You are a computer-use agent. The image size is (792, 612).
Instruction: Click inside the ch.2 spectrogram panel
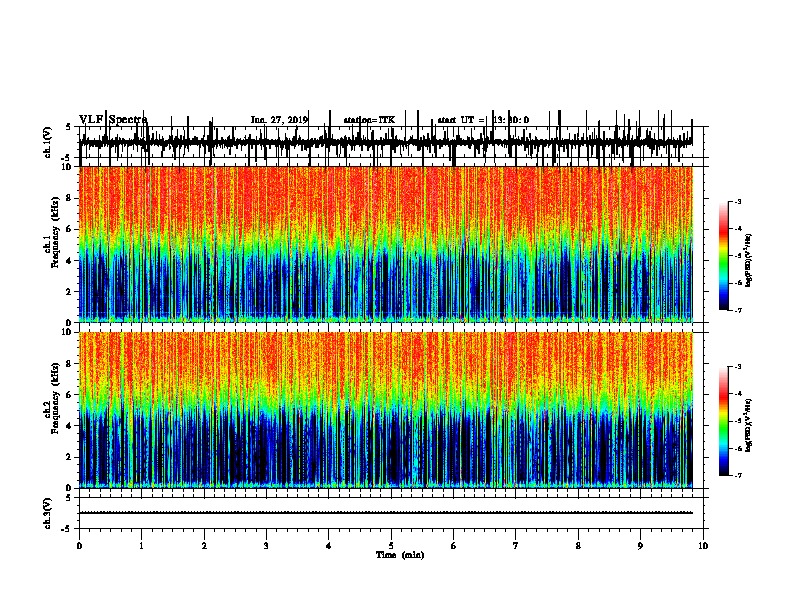tap(386, 410)
